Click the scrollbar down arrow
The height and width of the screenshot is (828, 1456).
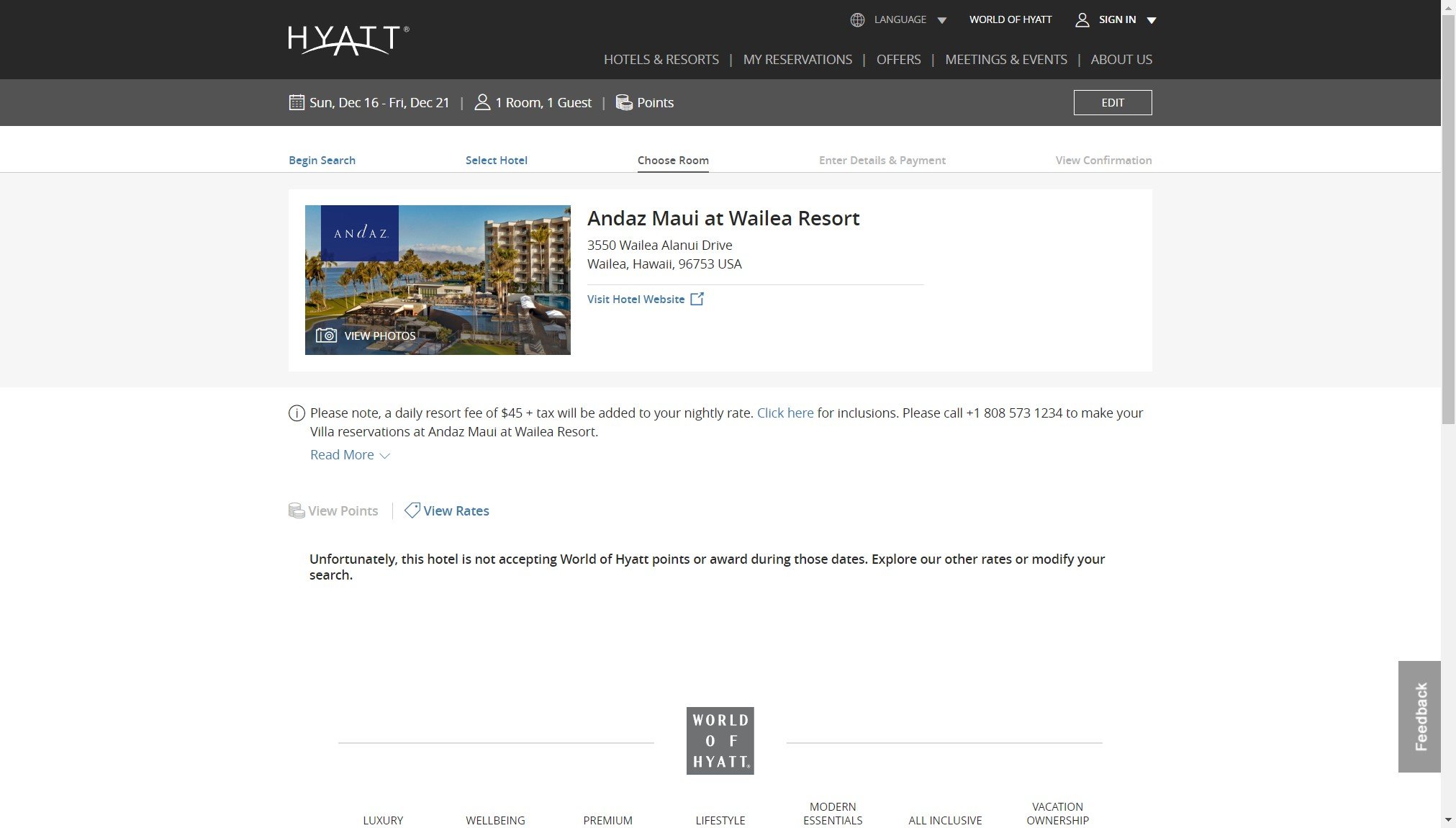(x=1448, y=820)
